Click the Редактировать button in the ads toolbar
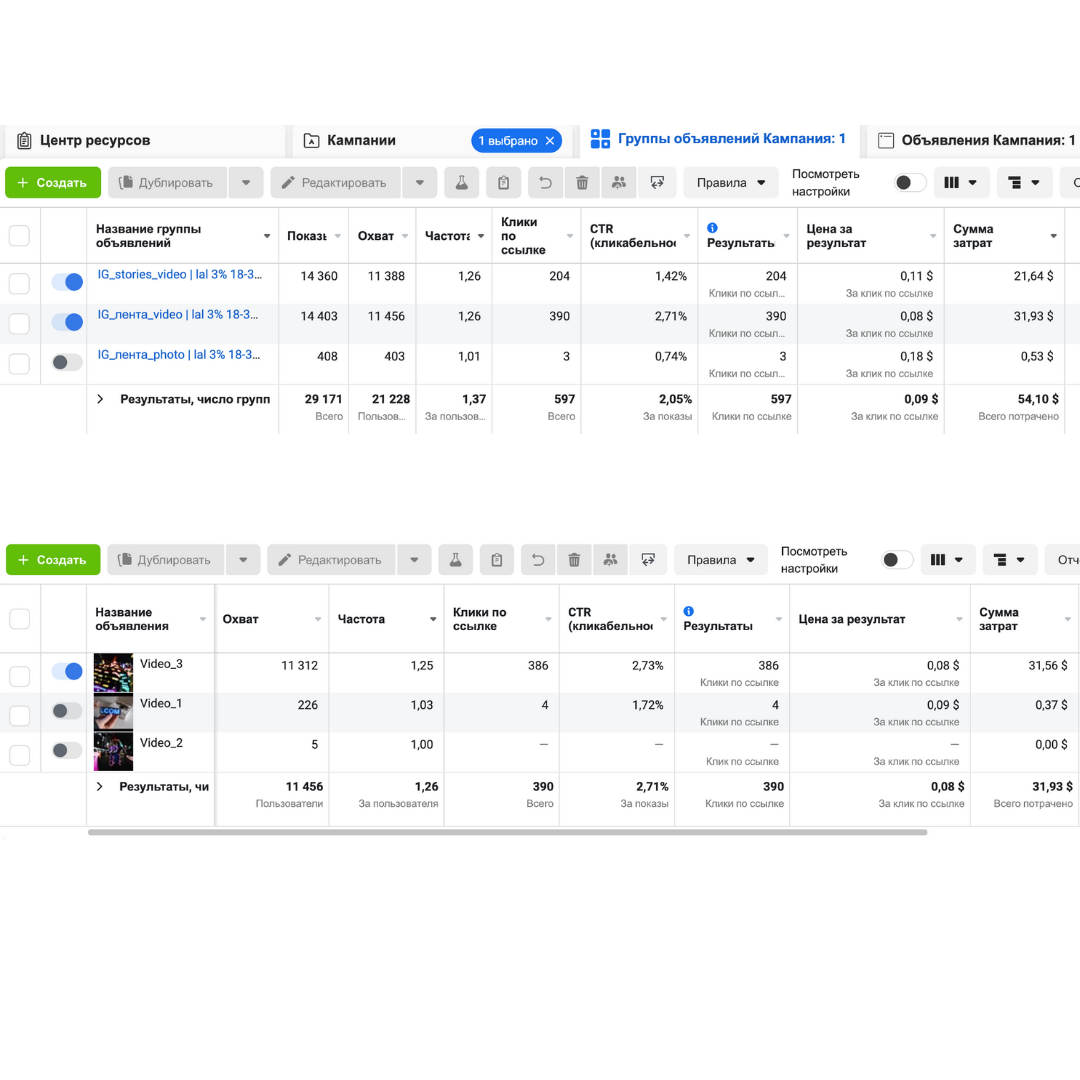 pos(331,560)
